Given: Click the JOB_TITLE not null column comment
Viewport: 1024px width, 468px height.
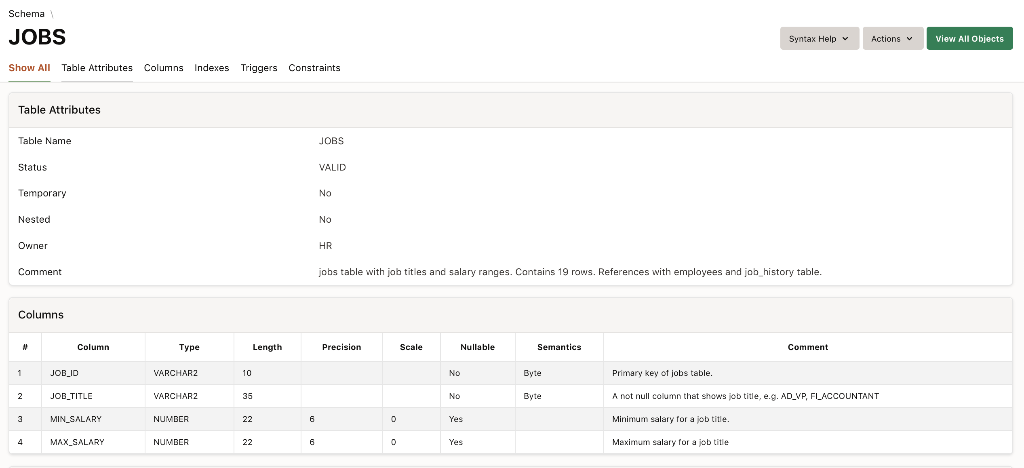Looking at the screenshot, I should click(x=745, y=396).
